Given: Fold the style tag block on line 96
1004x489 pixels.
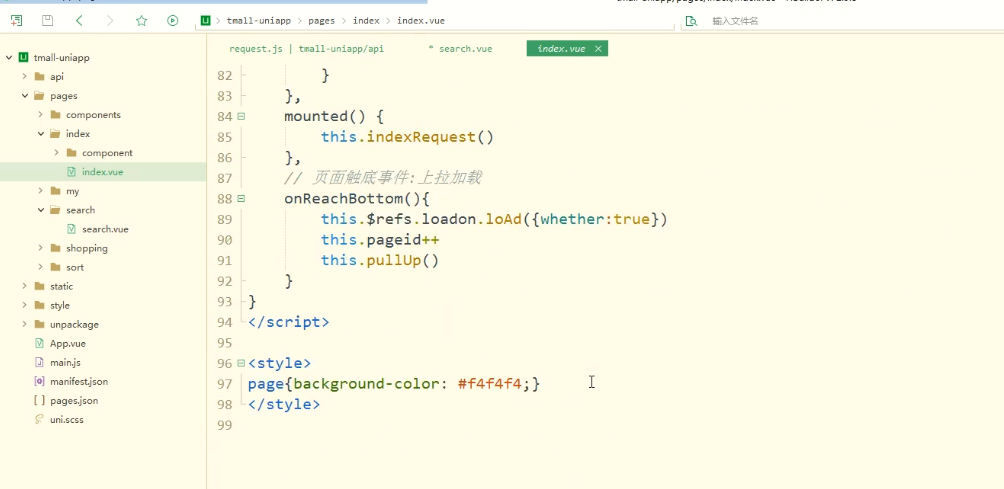Looking at the screenshot, I should 241,363.
